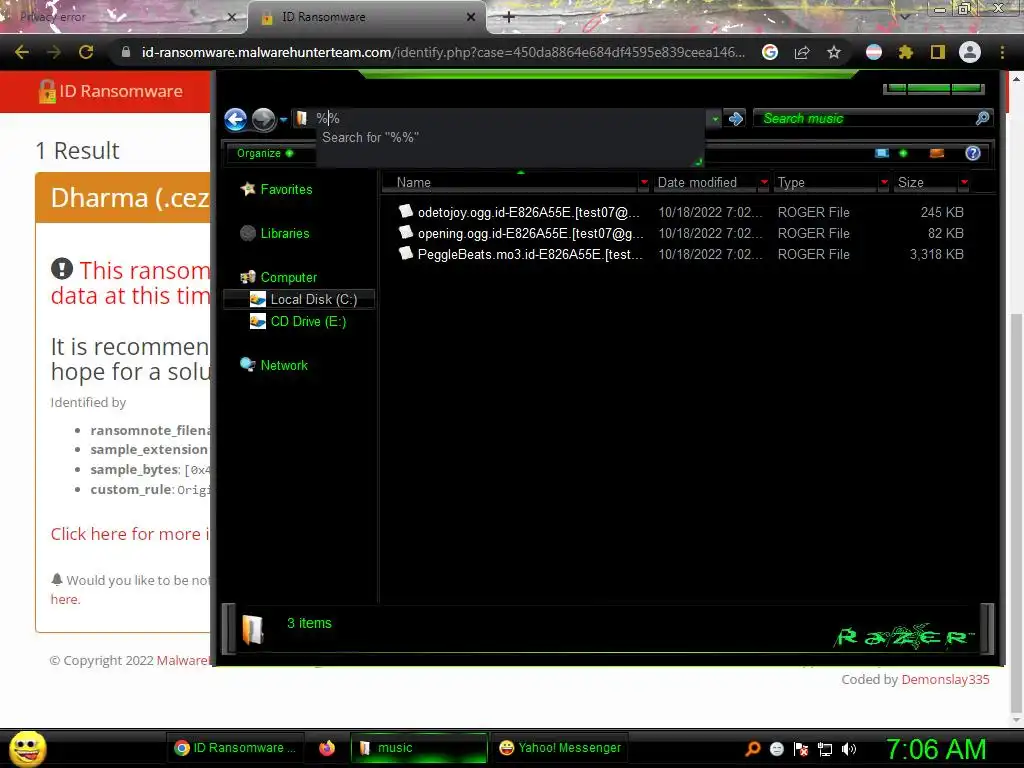The height and width of the screenshot is (768, 1024).
Task: Click the smiley Start button on taskbar
Action: [27, 748]
